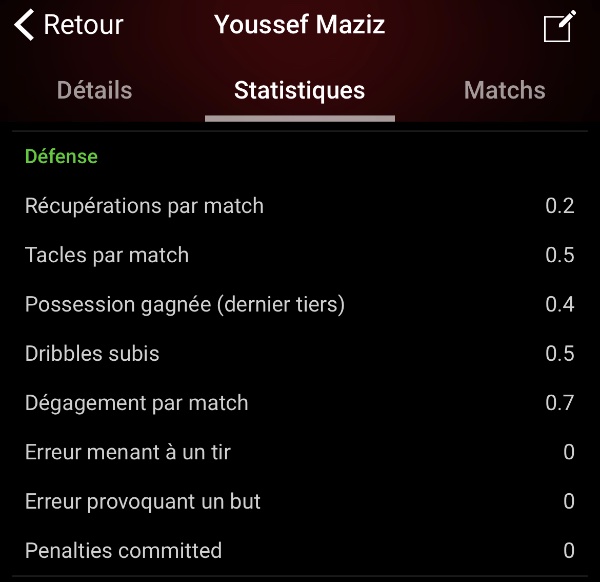Open the Matchs tab

(x=504, y=90)
